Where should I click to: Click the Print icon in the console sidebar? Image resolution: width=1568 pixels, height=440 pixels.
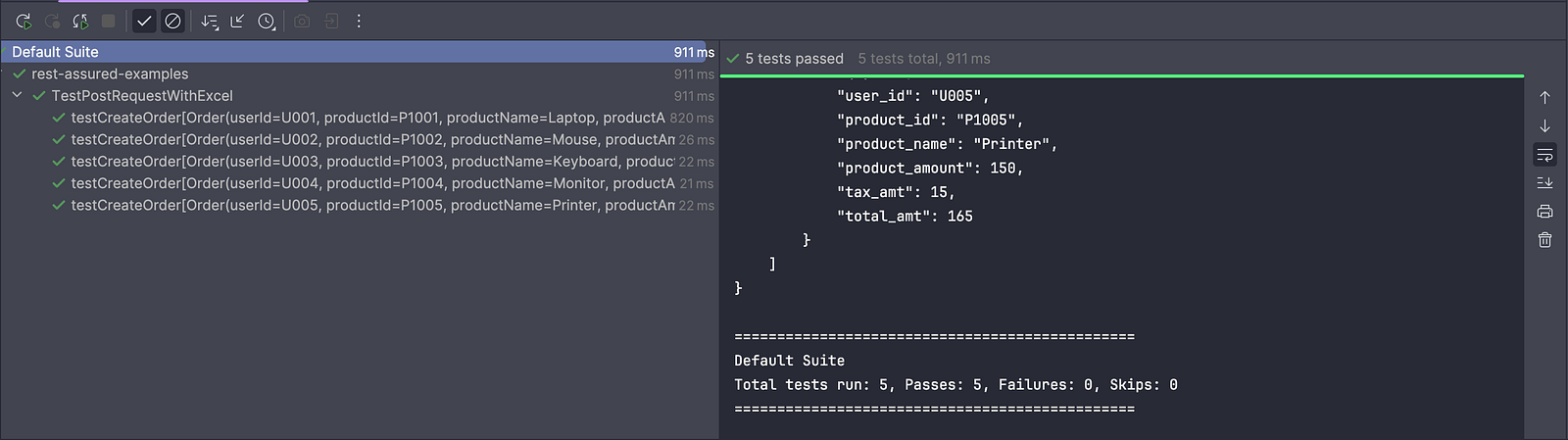coord(1544,212)
